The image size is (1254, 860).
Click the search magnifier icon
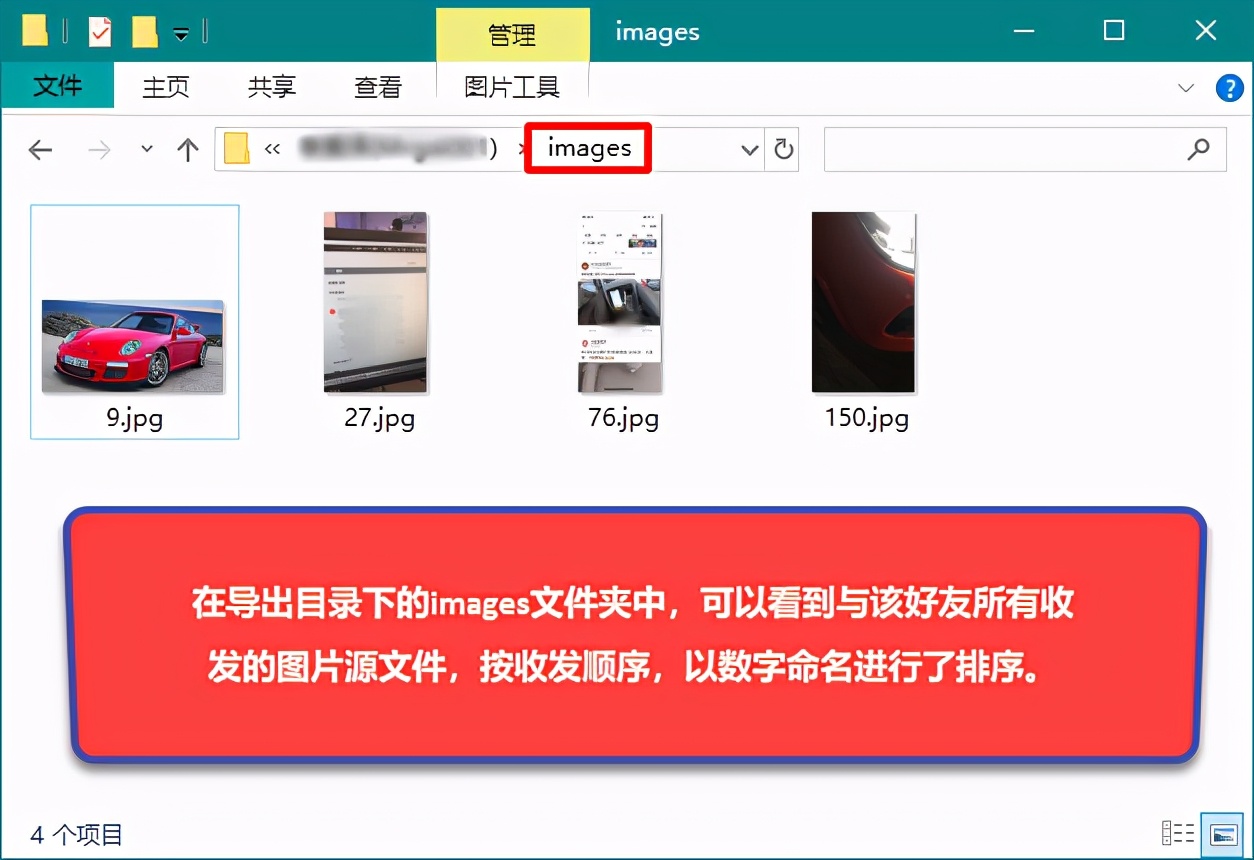point(1198,148)
